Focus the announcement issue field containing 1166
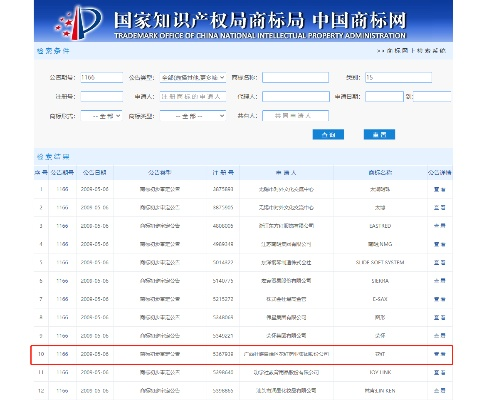The image size is (504, 400). point(102,77)
